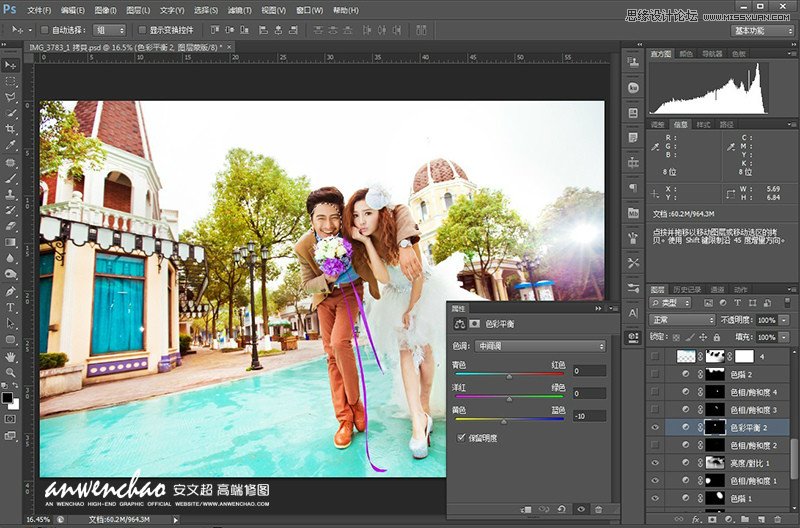Select the 色相/饱和度 4 layer
This screenshot has height=528, width=800.
coord(753,392)
